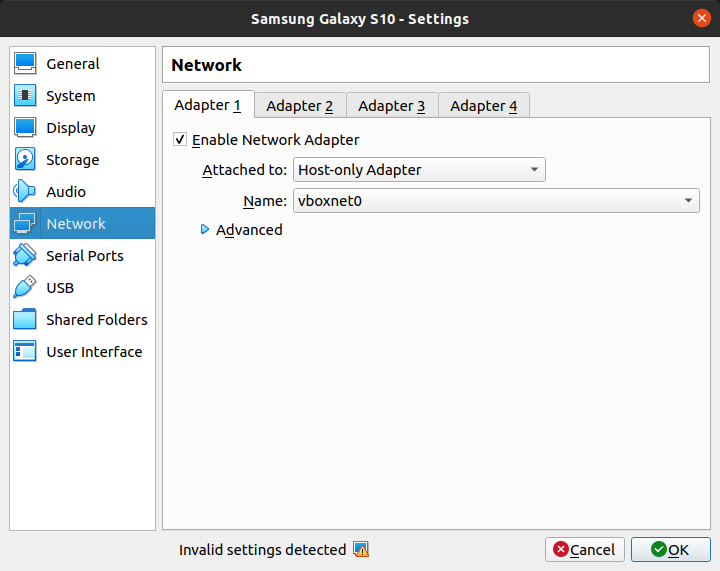Select the User Interface window icon
The height and width of the screenshot is (571, 720).
(x=25, y=352)
